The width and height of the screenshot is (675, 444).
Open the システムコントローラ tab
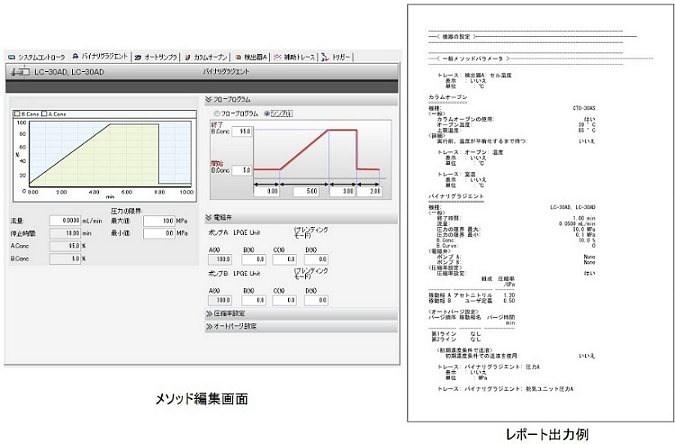(37, 57)
